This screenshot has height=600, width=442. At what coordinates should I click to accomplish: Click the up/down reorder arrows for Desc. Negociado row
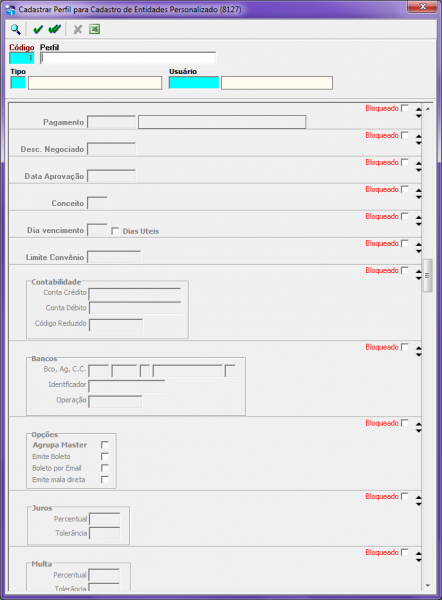pos(418,140)
